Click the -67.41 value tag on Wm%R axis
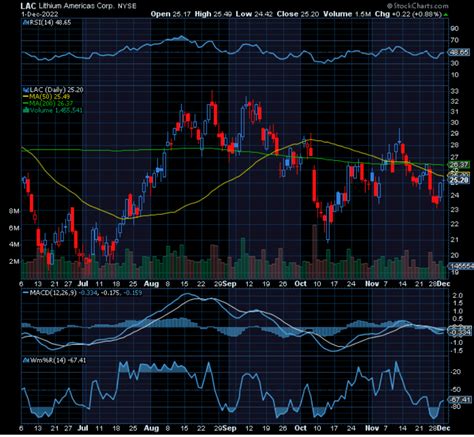 pos(459,399)
